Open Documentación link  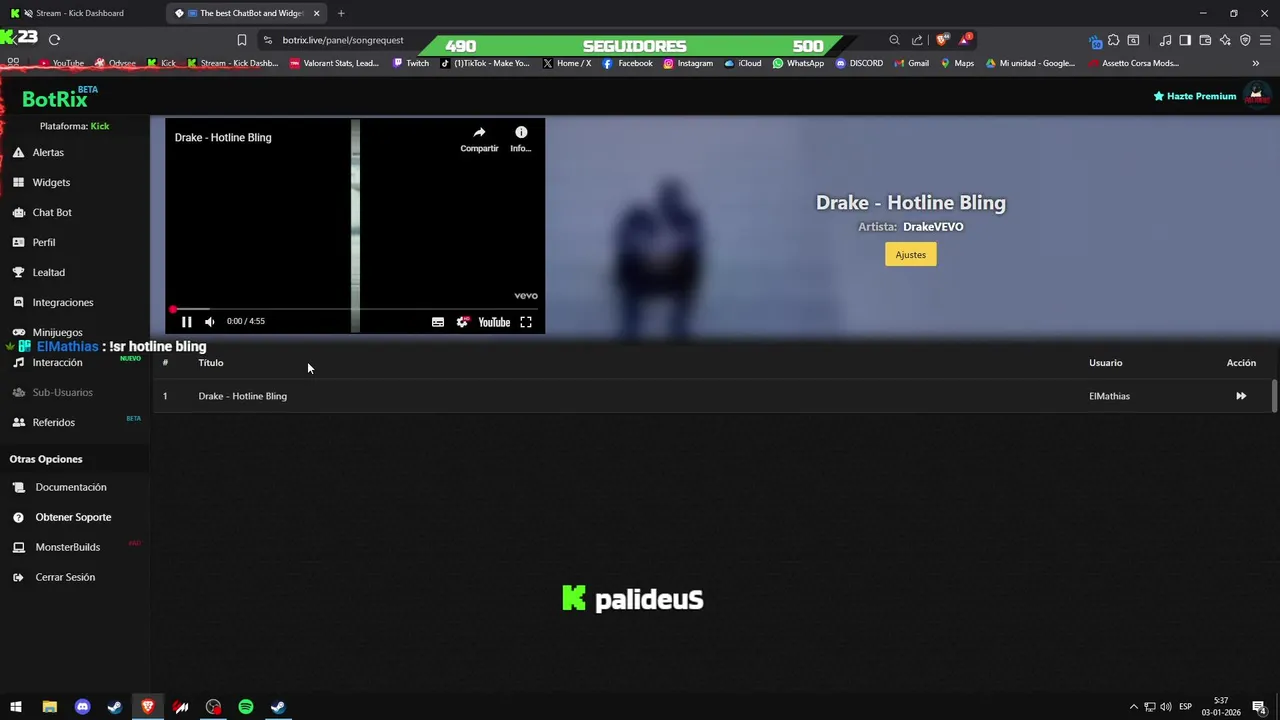pyautogui.click(x=70, y=487)
